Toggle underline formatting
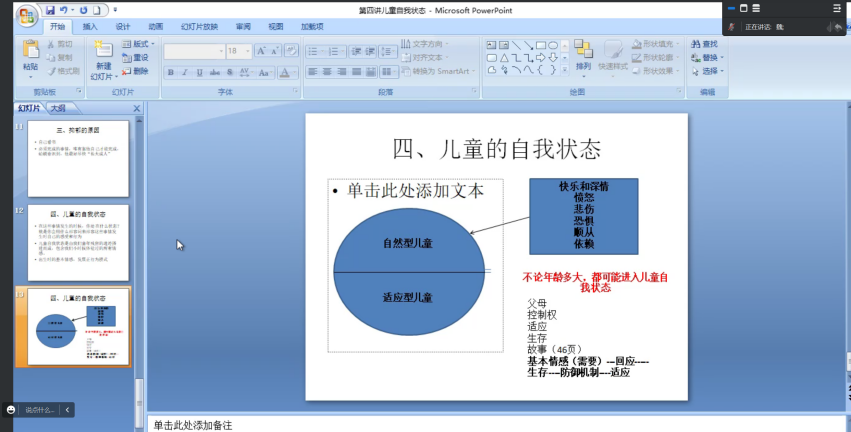Screen dimensions: 851x432 coord(199,72)
